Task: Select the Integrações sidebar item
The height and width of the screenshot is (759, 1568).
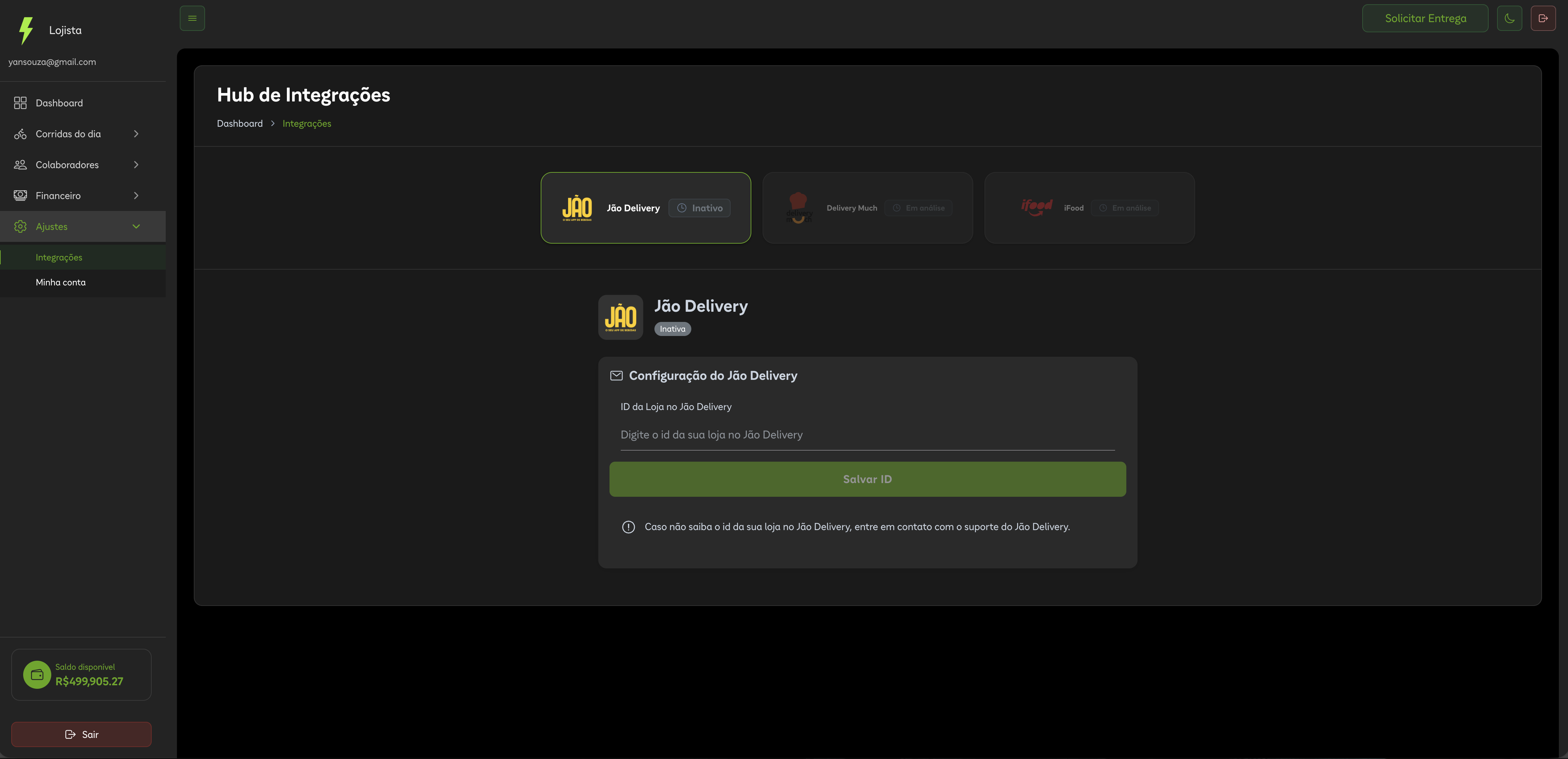Action: [59, 257]
